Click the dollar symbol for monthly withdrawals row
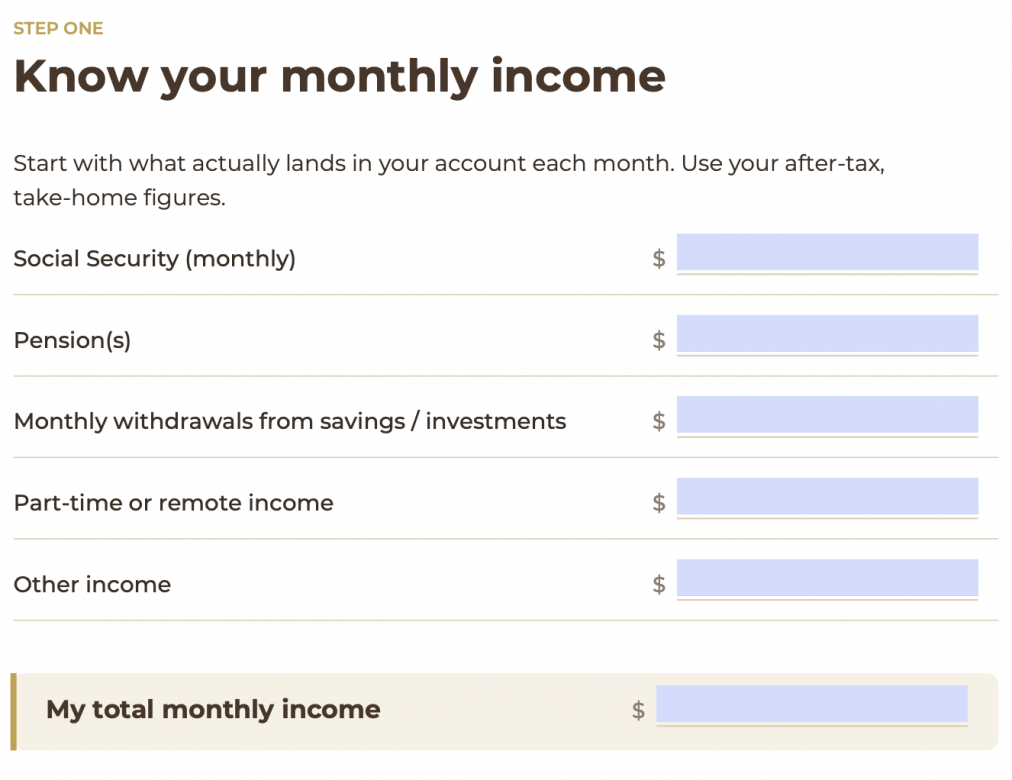The width and height of the screenshot is (1012, 780). [x=658, y=421]
